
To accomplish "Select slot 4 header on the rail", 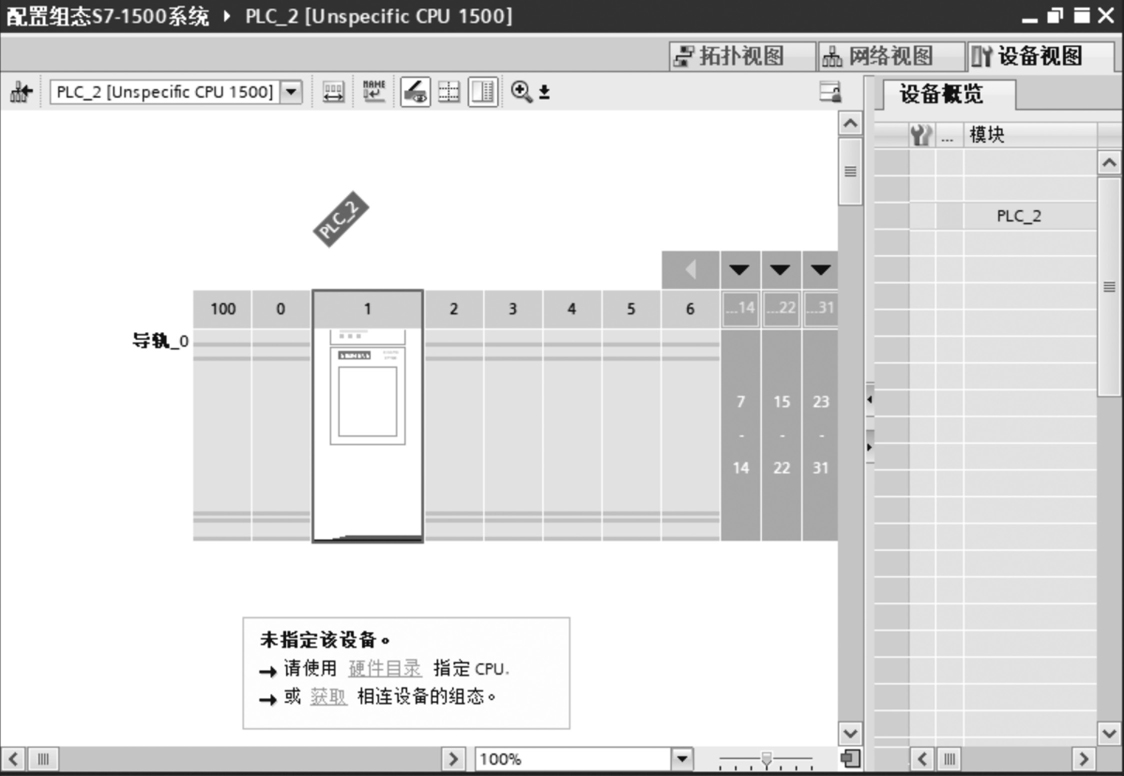I will tap(571, 309).
